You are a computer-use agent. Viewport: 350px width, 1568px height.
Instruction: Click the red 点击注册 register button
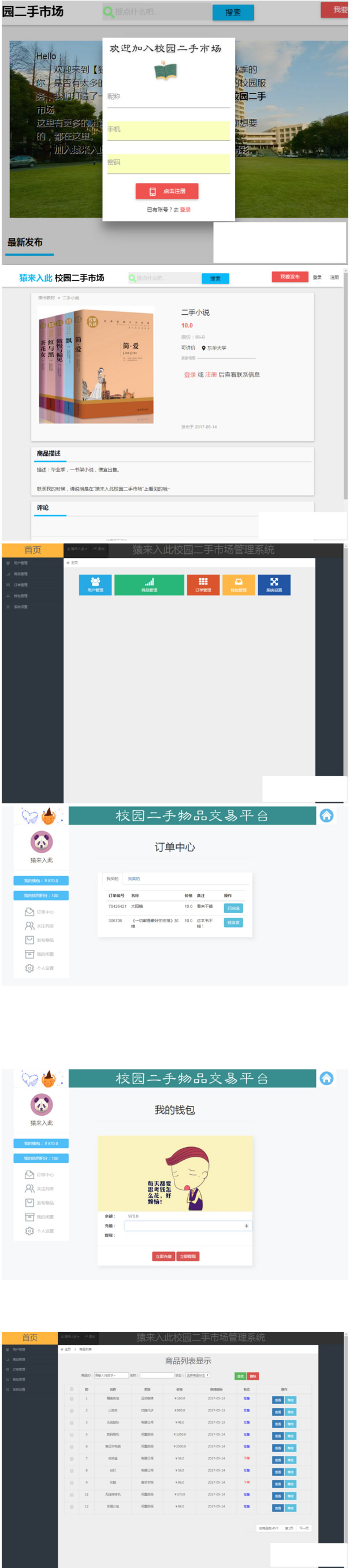tap(167, 191)
